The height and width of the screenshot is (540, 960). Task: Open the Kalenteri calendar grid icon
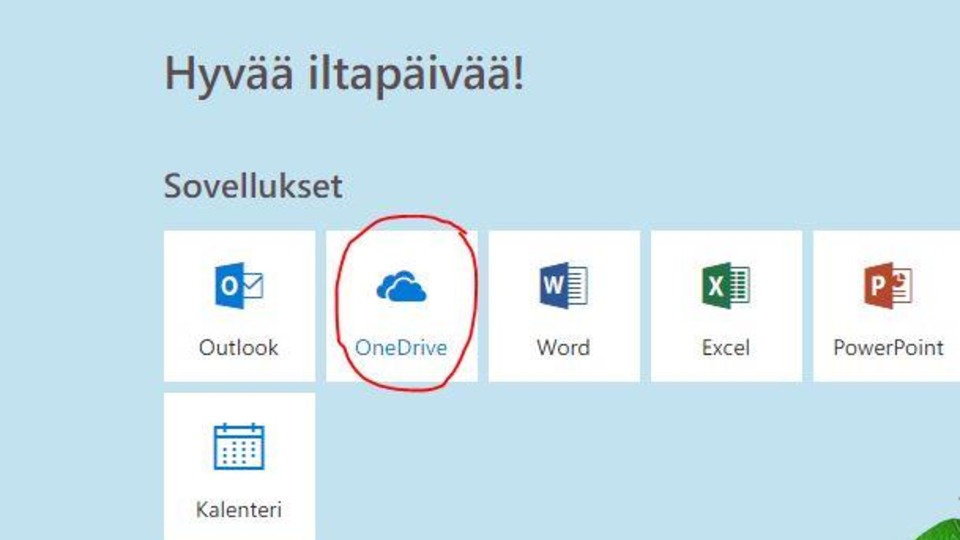(x=239, y=447)
